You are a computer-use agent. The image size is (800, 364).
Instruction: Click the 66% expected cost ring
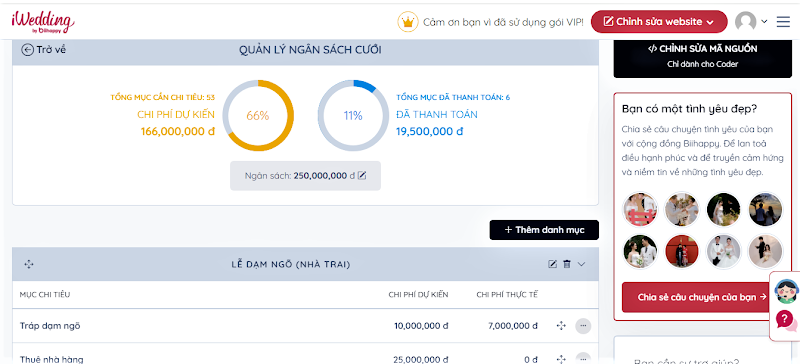tap(258, 115)
